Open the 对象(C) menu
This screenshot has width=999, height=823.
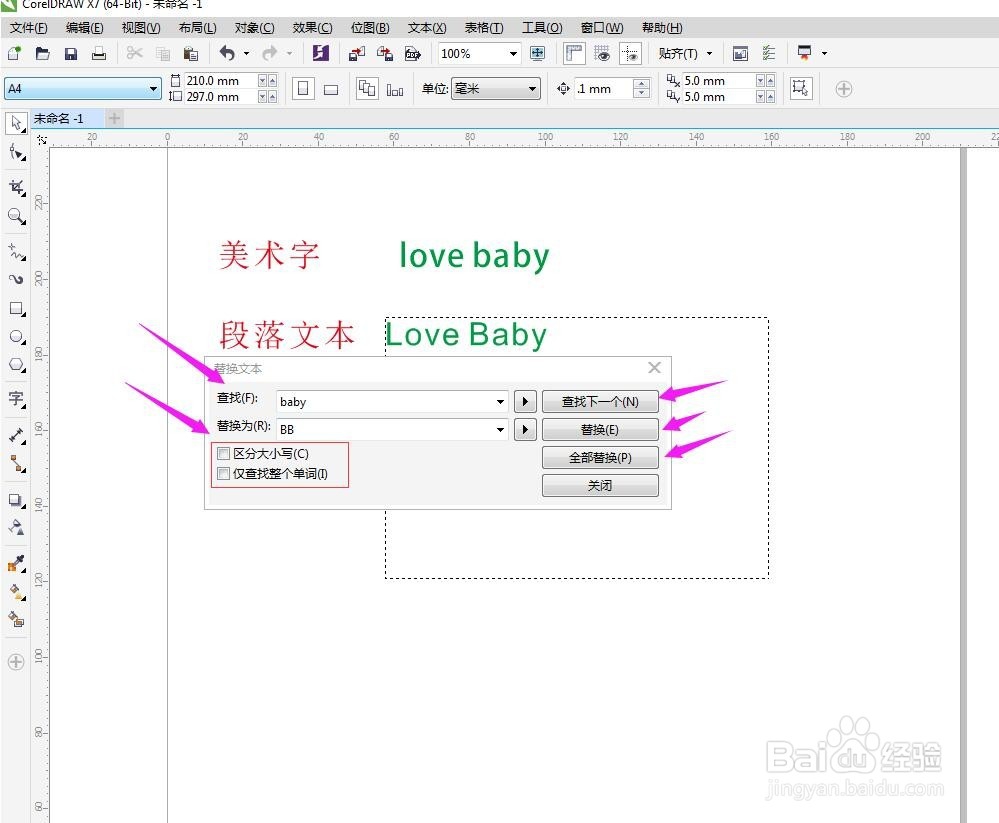point(254,28)
